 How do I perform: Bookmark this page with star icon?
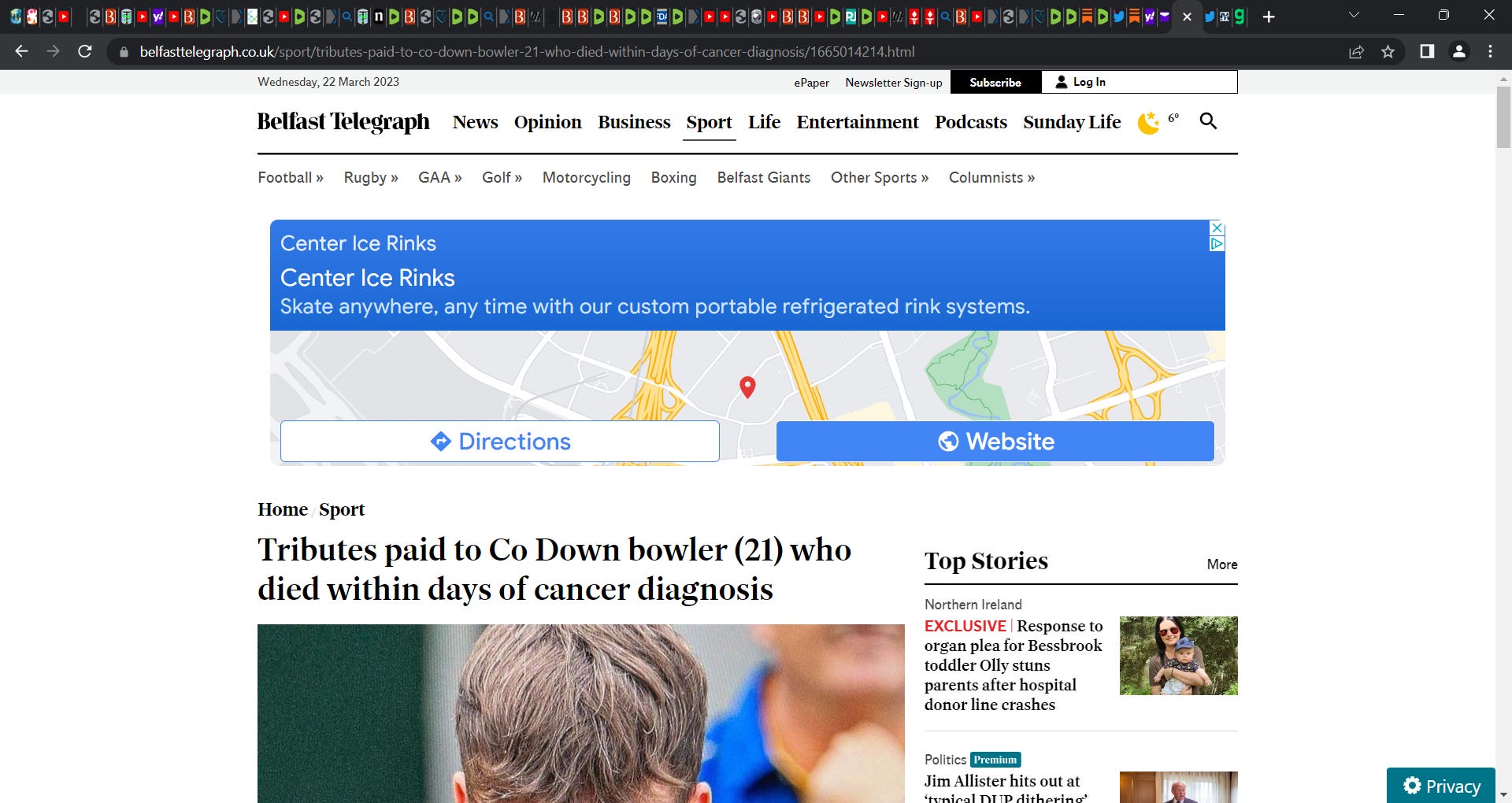pyautogui.click(x=1388, y=52)
